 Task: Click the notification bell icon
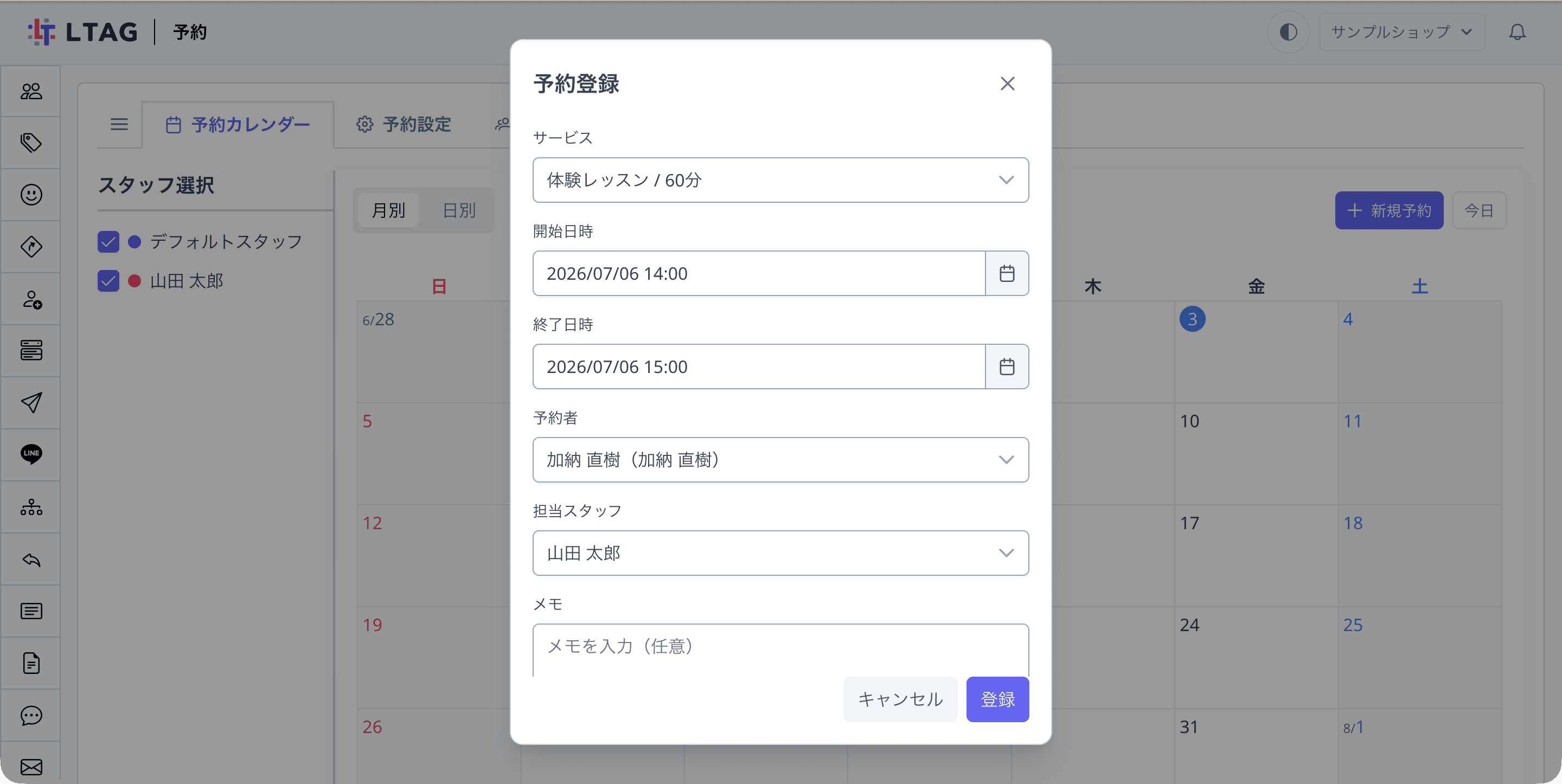(x=1517, y=31)
